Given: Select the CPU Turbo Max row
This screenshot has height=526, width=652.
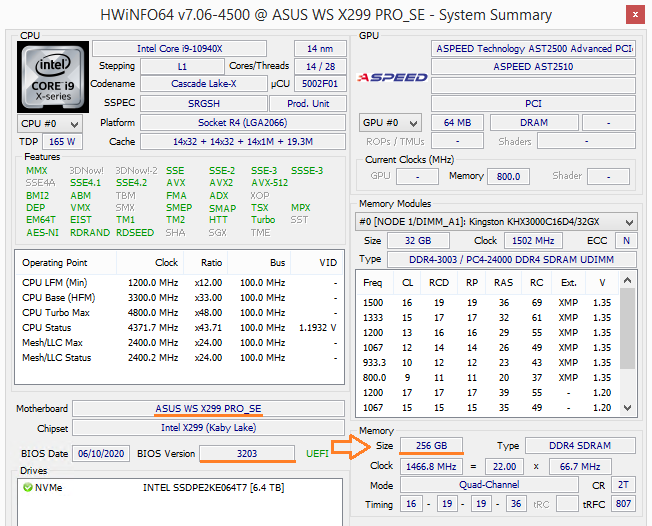Looking at the screenshot, I should (179, 313).
